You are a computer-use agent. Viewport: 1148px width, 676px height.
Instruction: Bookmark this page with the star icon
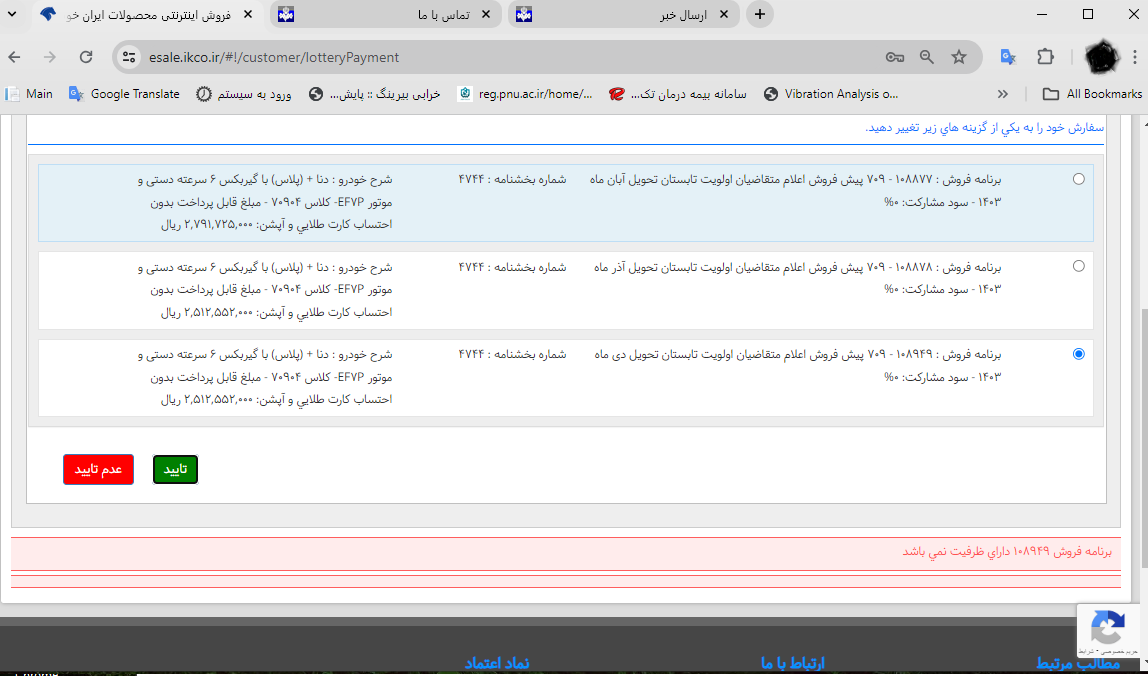point(959,57)
